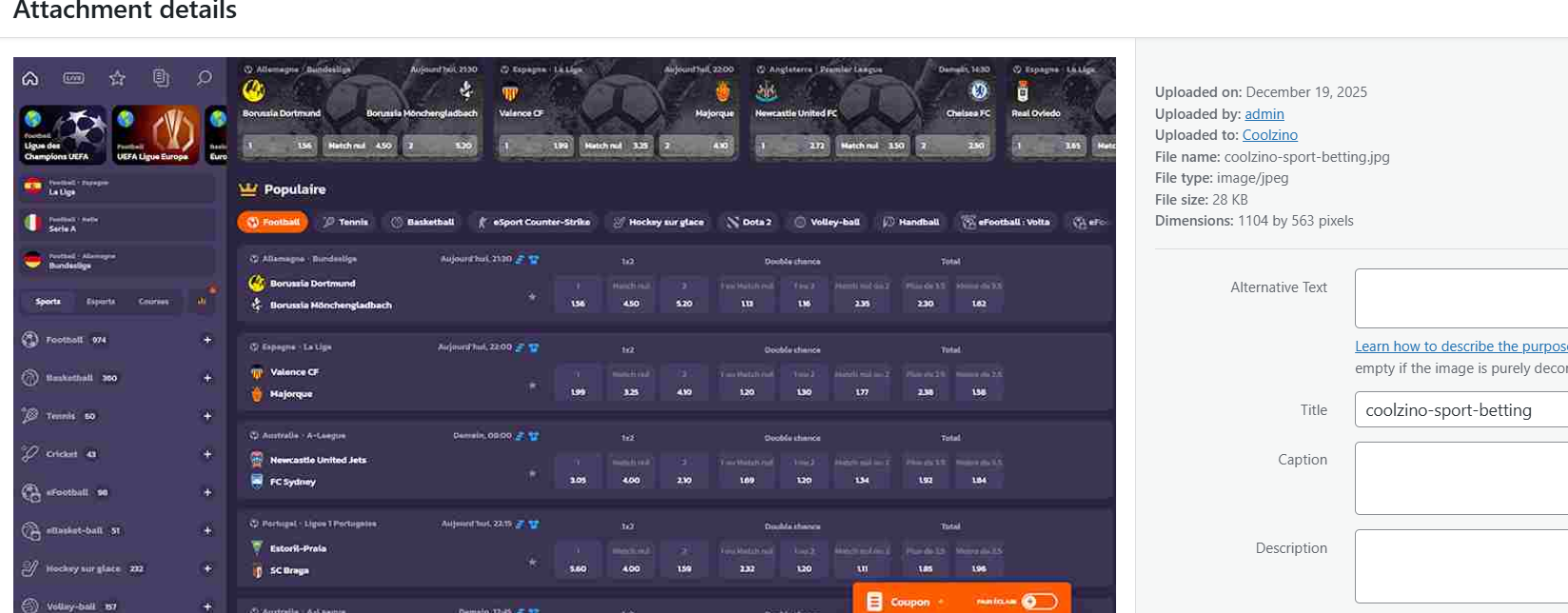
Task: Select the LIVE icon in preview image
Action: click(x=73, y=78)
